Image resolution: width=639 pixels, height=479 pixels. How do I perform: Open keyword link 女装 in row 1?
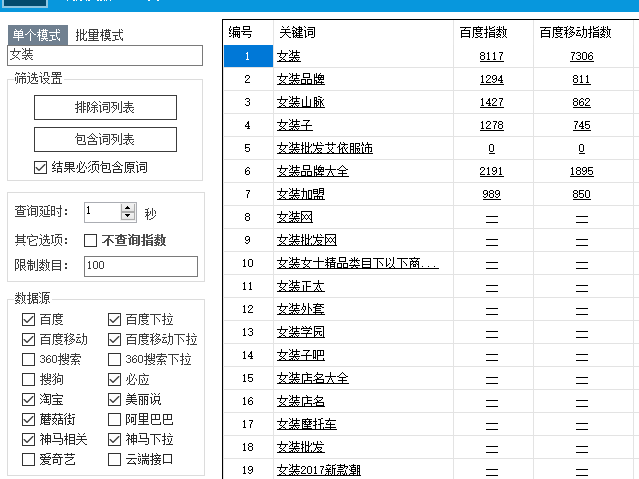tap(289, 56)
